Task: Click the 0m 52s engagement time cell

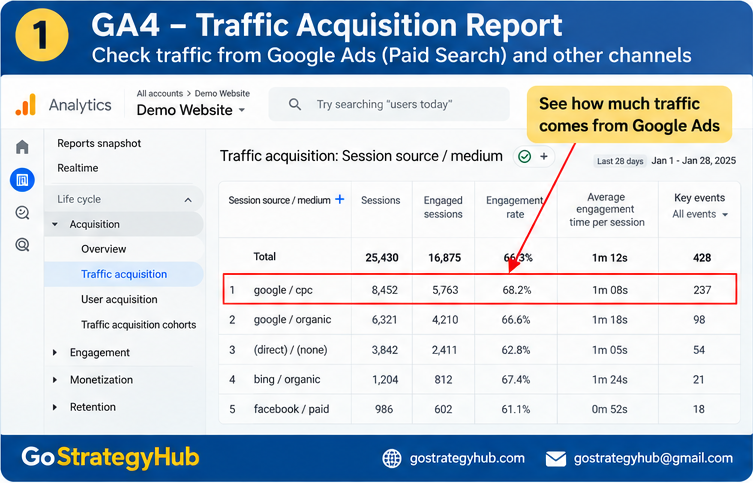Action: 610,410
